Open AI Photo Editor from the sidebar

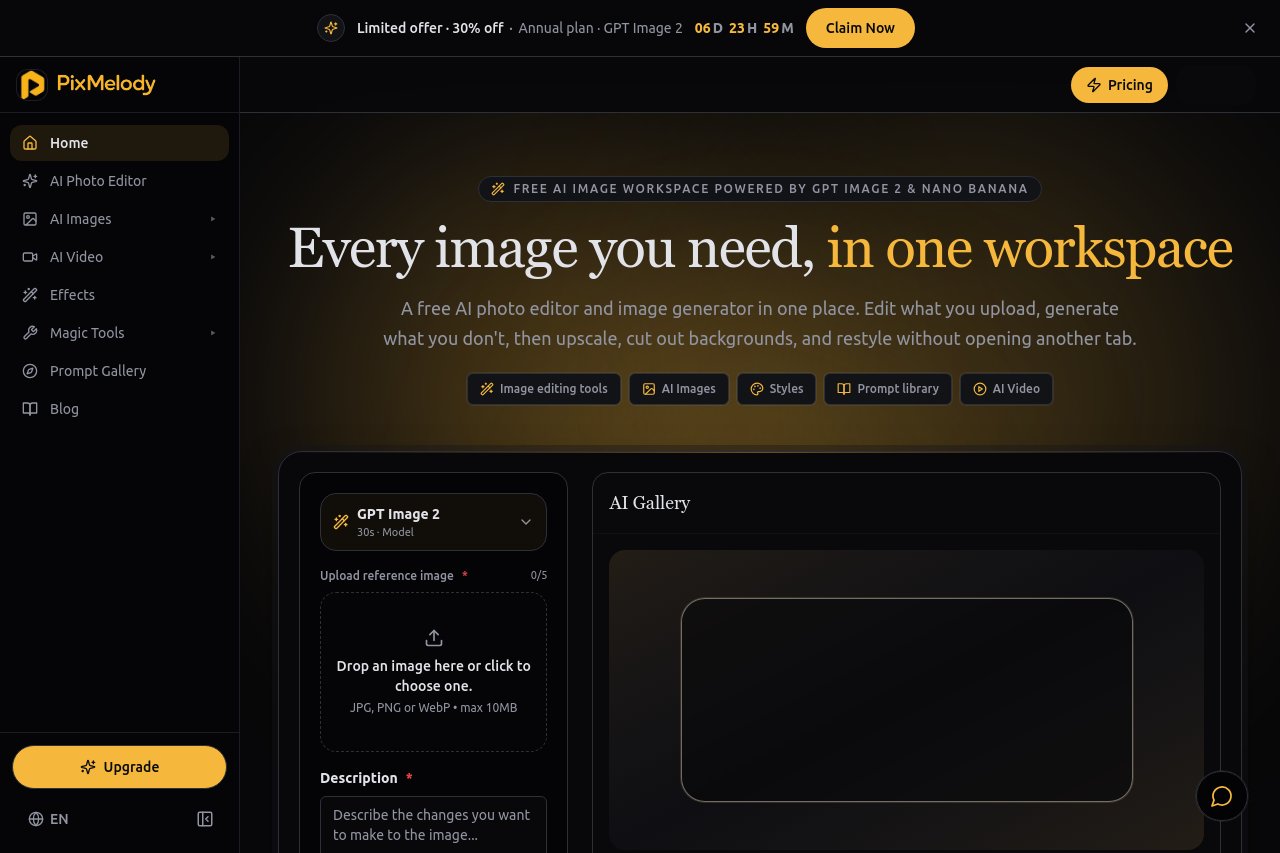[x=119, y=181]
